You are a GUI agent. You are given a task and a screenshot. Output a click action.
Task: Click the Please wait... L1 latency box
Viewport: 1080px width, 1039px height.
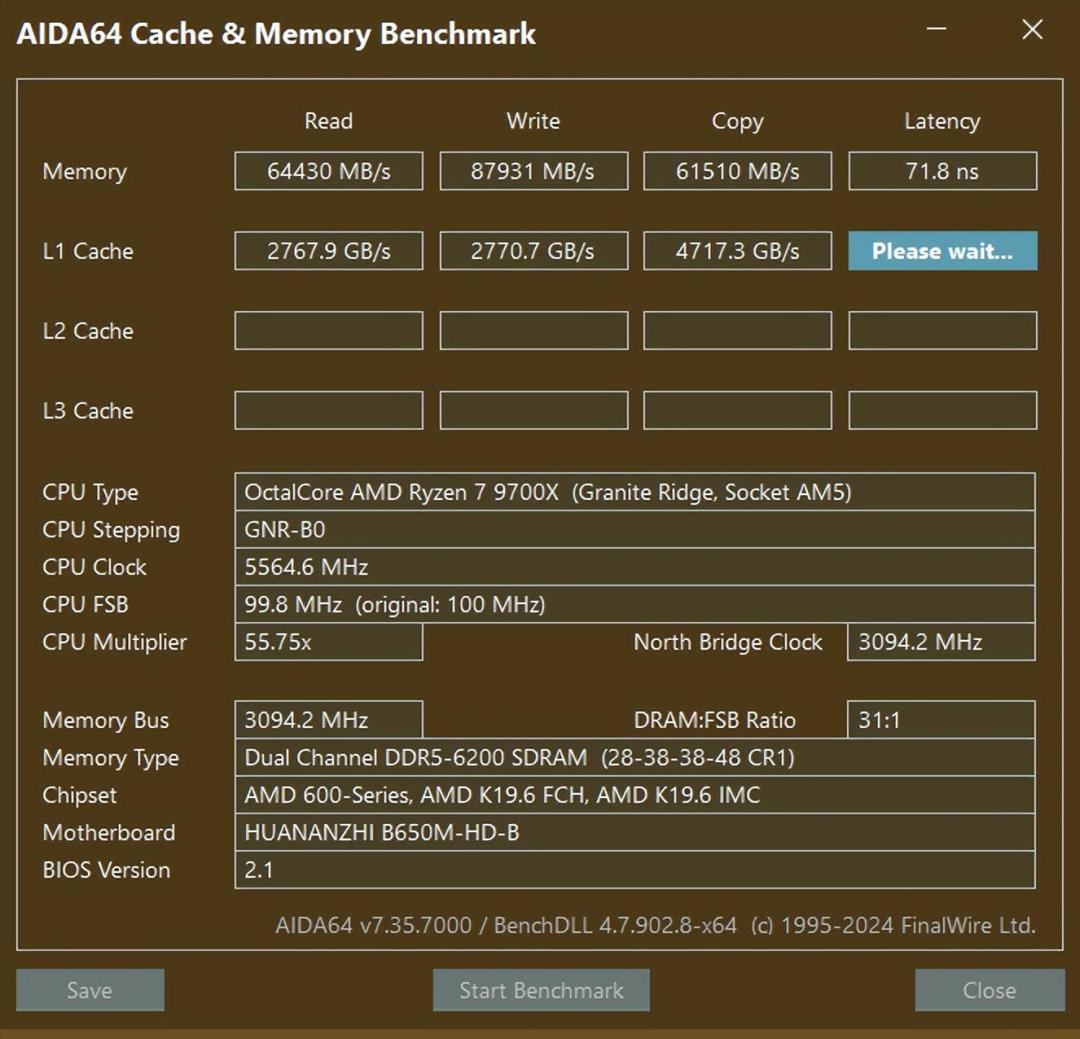[942, 251]
